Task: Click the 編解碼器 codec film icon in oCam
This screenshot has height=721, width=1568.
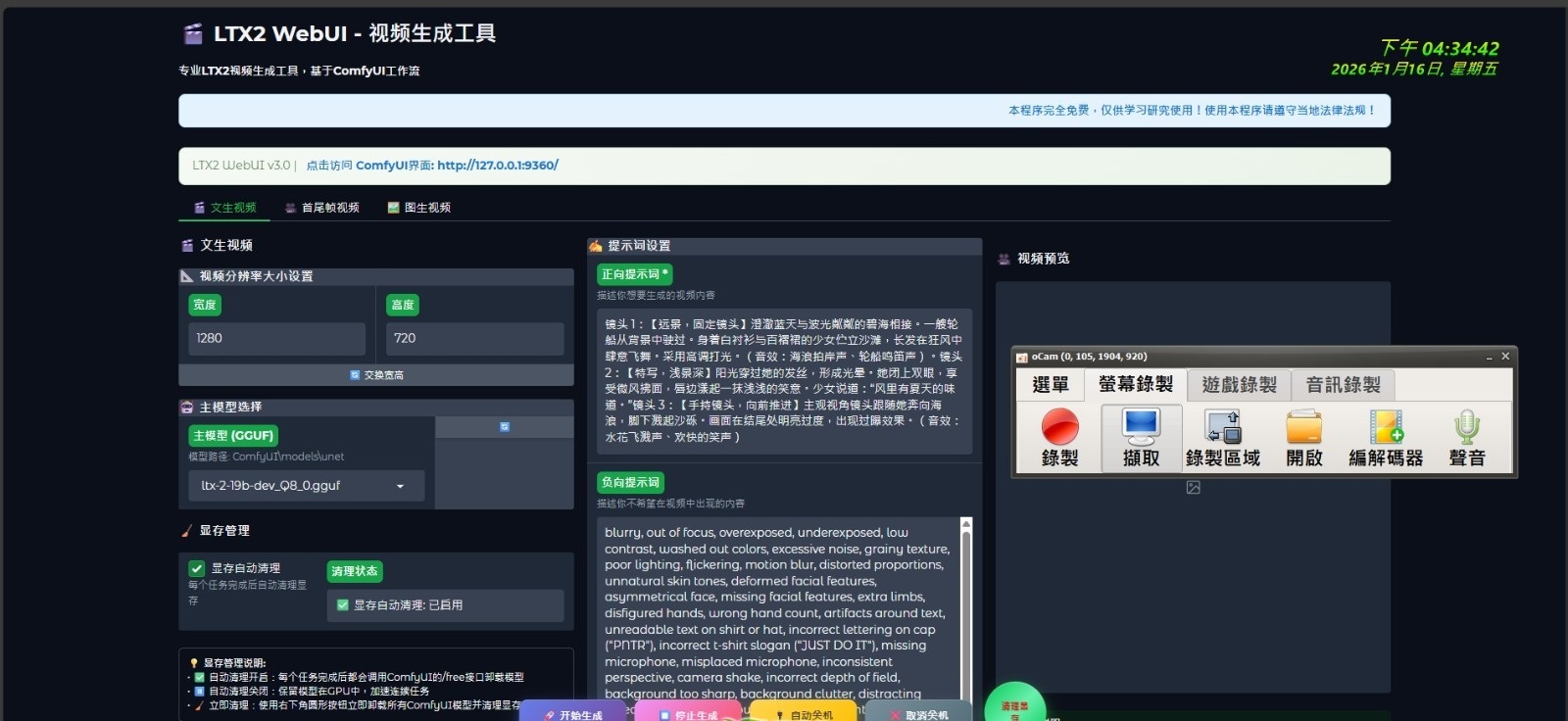Action: click(x=1386, y=427)
